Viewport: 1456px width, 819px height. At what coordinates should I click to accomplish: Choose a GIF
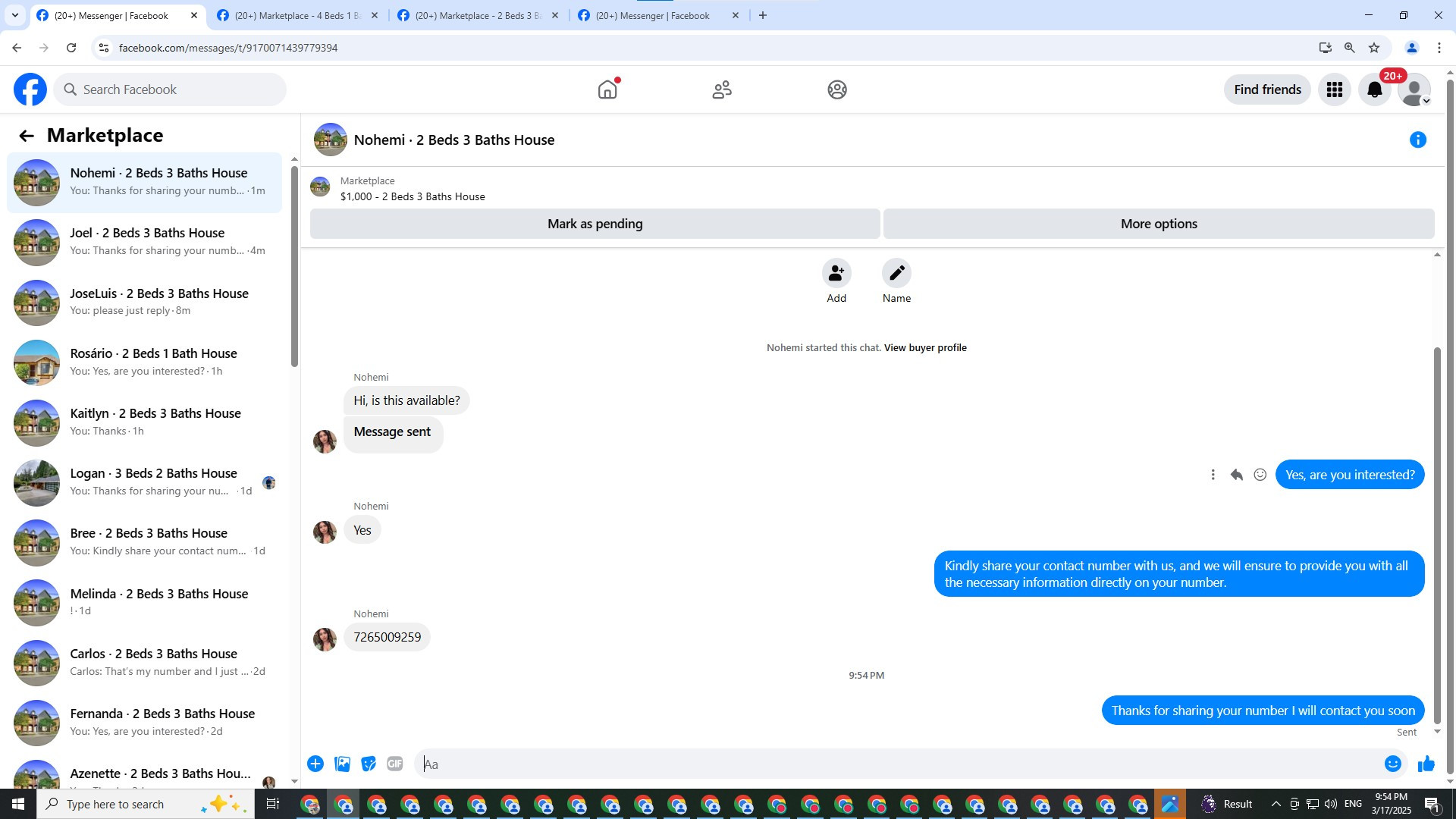tap(395, 764)
